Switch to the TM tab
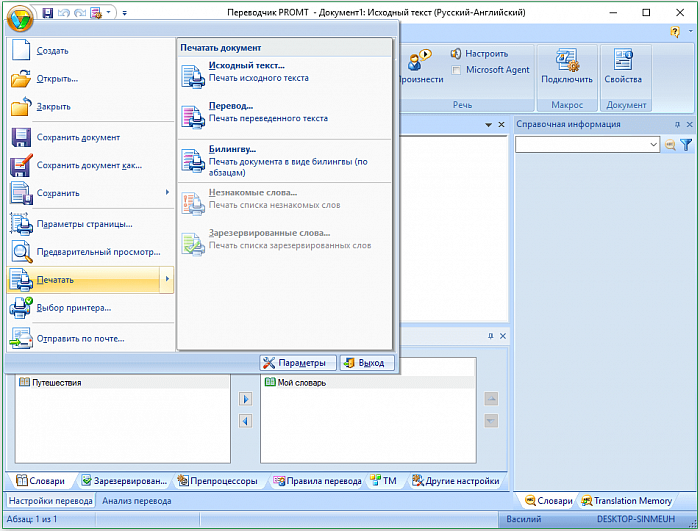 [x=383, y=481]
